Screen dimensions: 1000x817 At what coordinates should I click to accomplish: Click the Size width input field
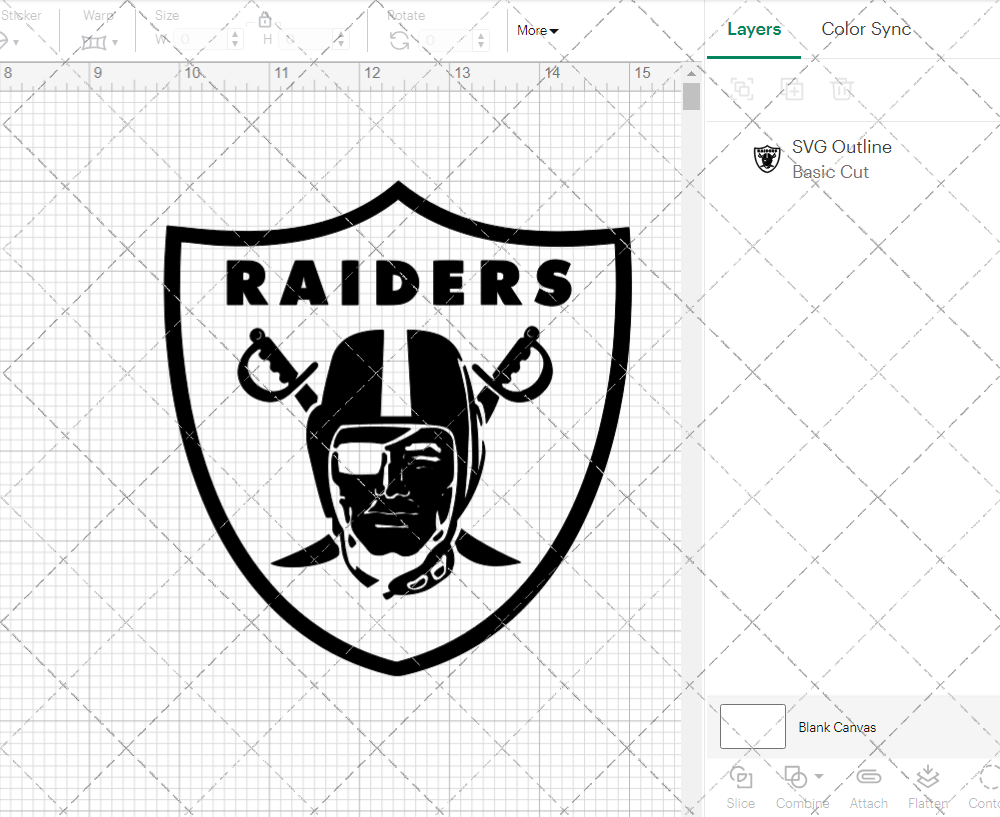201,40
